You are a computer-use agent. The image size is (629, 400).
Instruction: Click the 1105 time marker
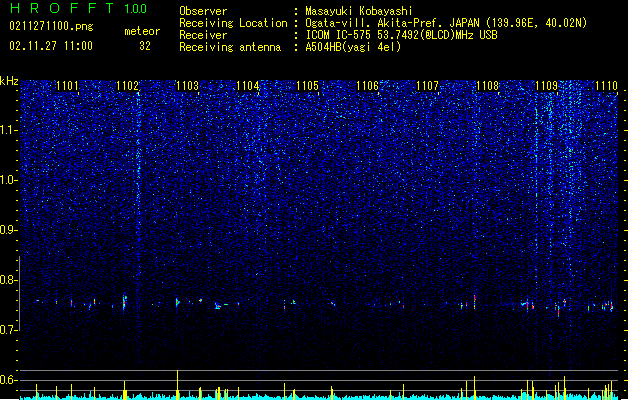[307, 86]
